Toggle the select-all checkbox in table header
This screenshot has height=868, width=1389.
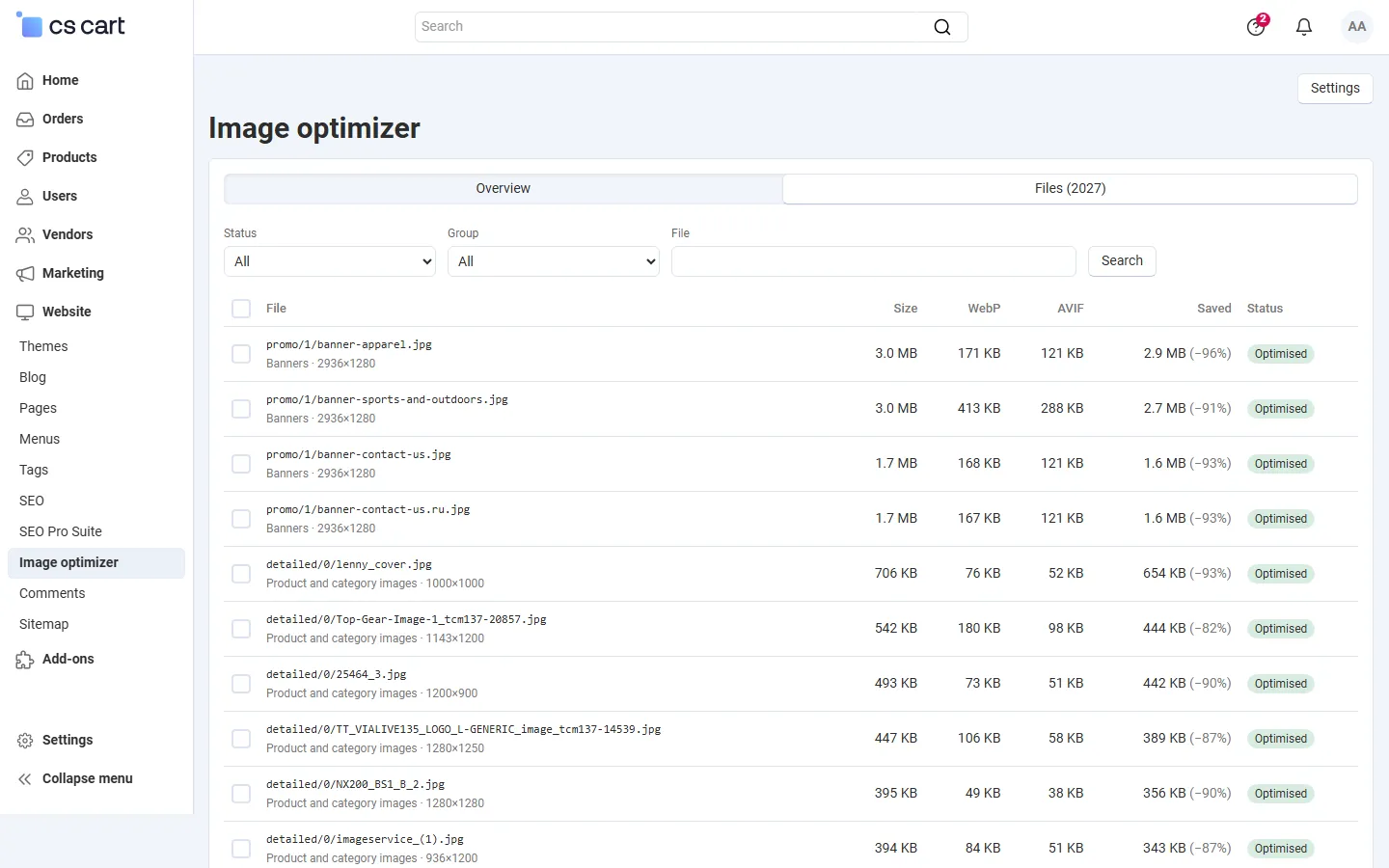pyautogui.click(x=241, y=309)
